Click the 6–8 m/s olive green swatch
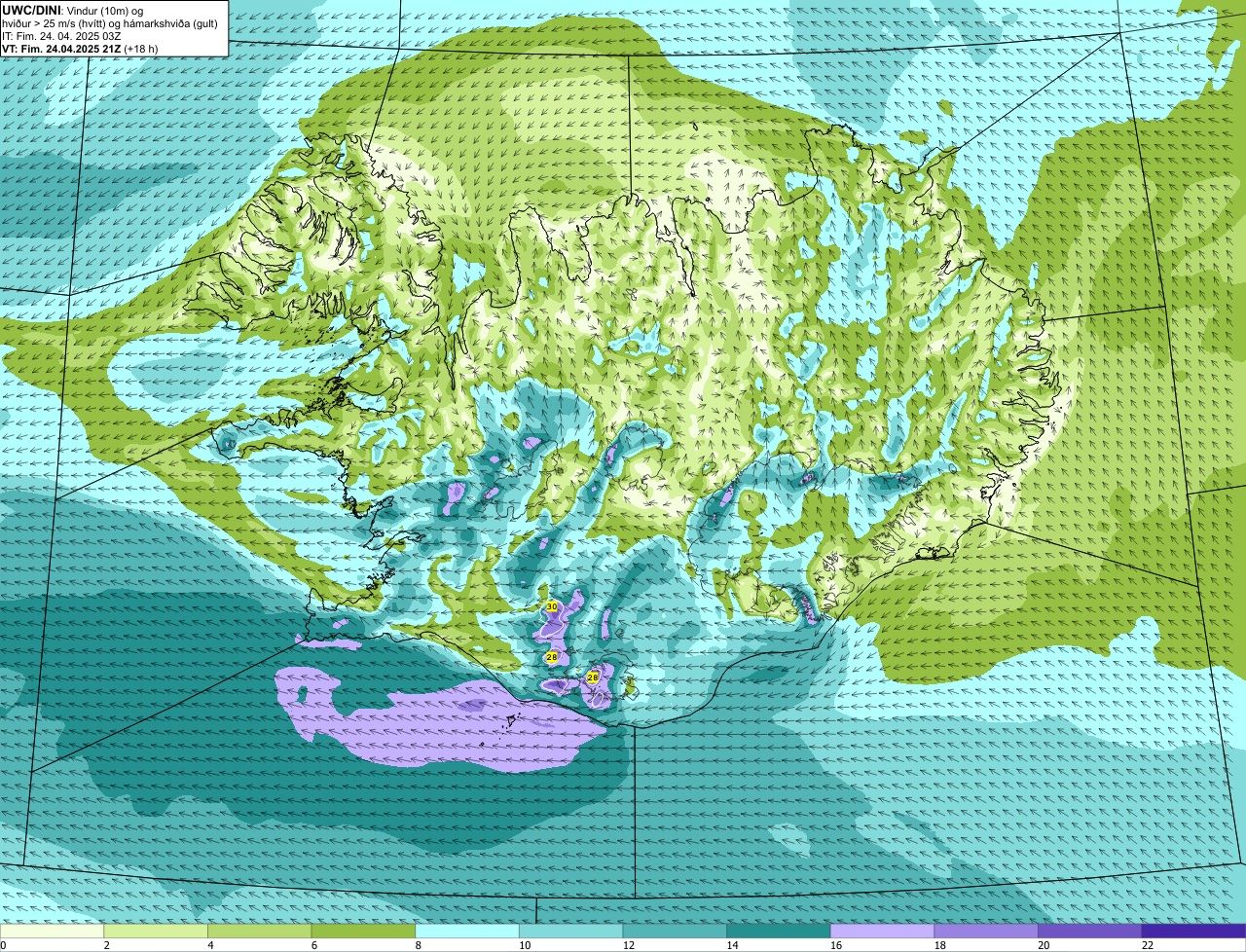Viewport: 1246px width, 952px height. tap(363, 932)
